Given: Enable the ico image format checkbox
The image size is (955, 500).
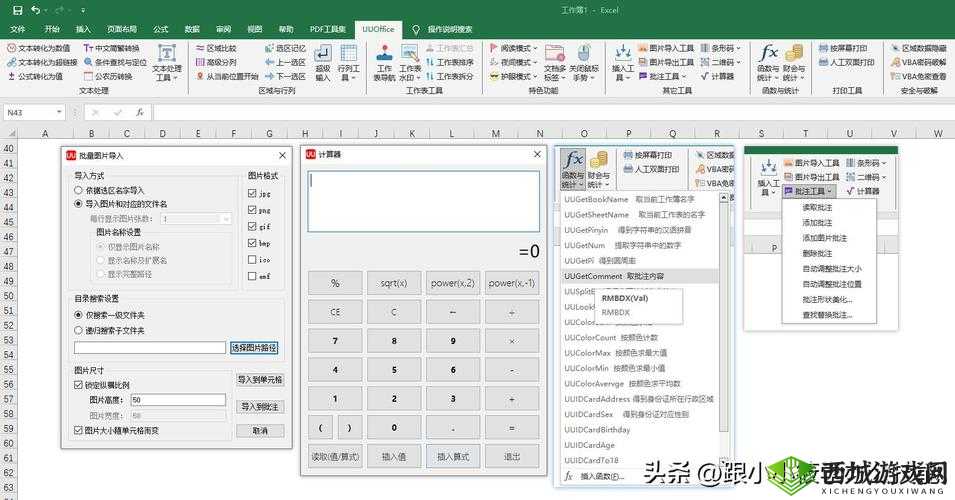Looking at the screenshot, I should tap(252, 259).
